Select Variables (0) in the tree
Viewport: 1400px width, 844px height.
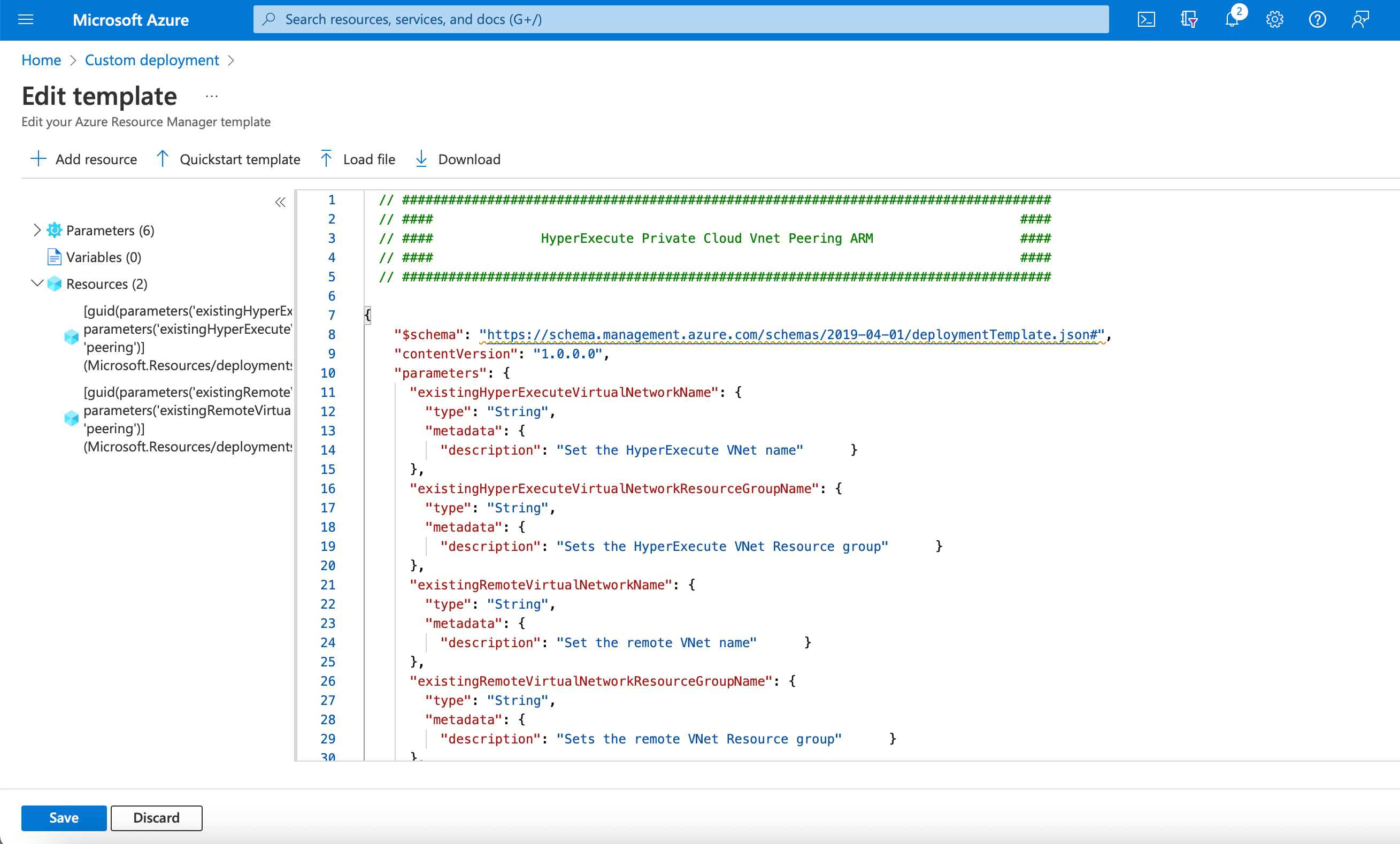coord(103,257)
